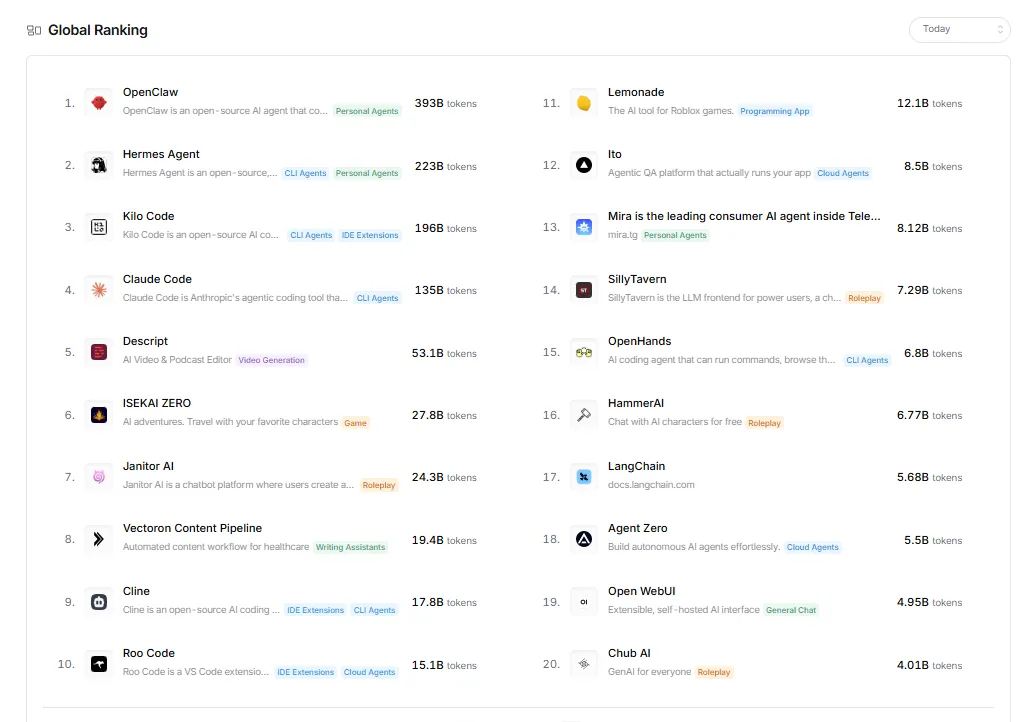Select Roleplay tag on Janitor AI row

[379, 485]
